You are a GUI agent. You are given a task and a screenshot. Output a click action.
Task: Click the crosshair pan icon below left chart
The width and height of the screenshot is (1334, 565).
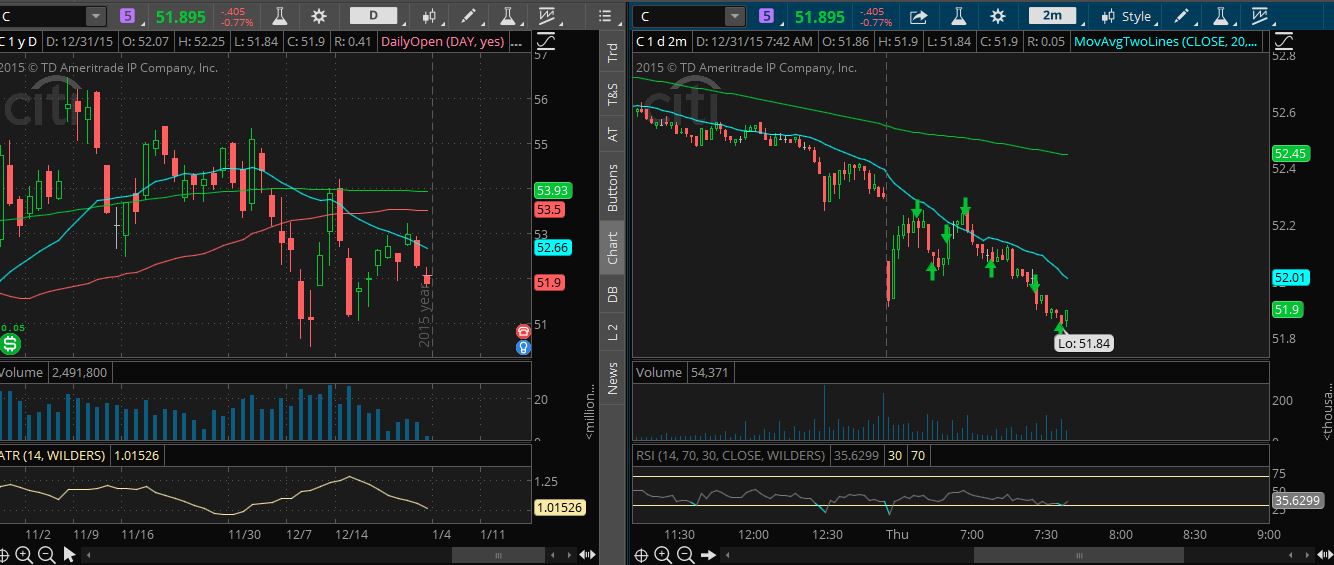tap(4, 554)
